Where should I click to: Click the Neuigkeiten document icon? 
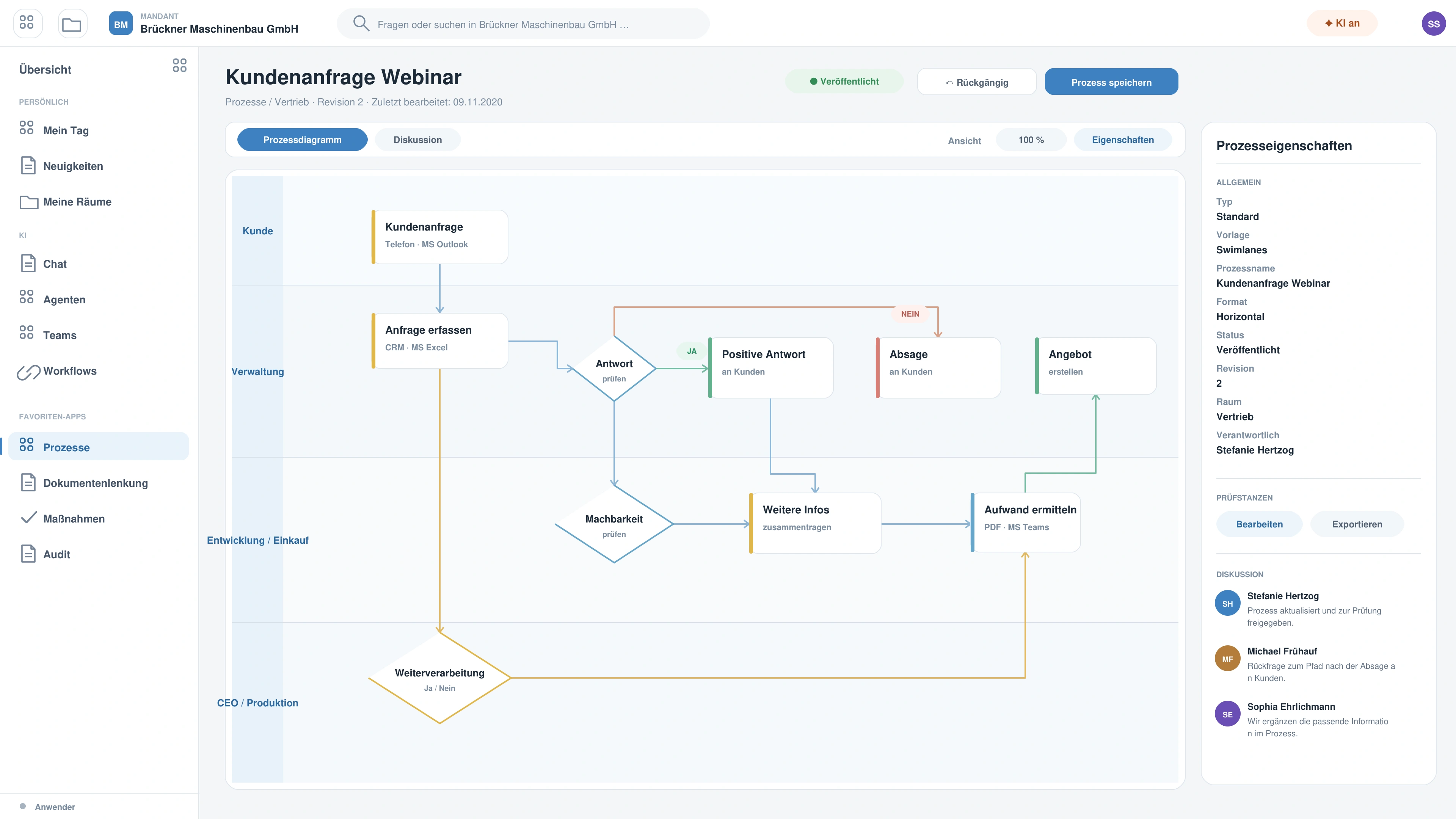pyautogui.click(x=28, y=165)
